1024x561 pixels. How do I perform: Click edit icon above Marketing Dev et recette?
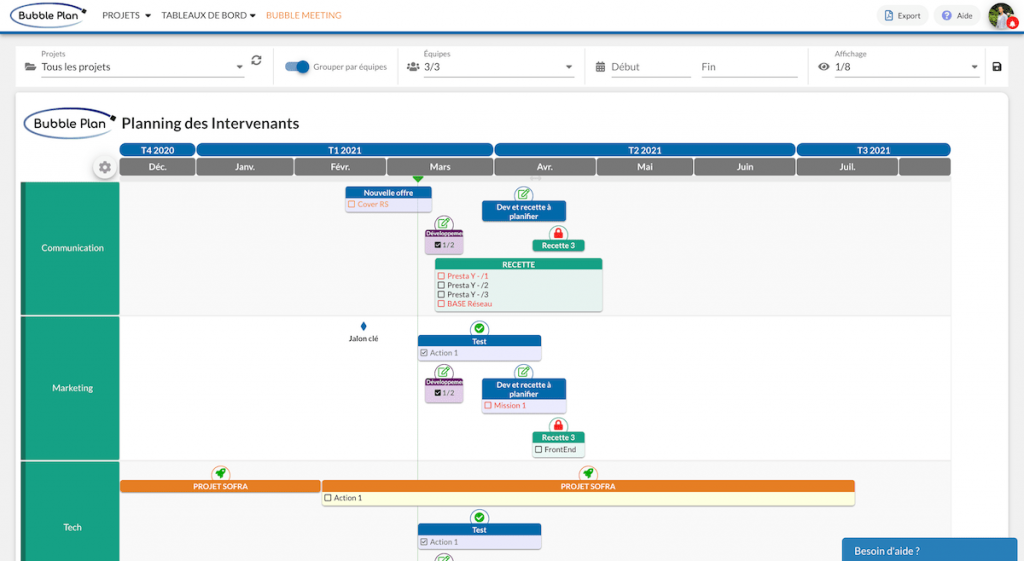click(523, 372)
